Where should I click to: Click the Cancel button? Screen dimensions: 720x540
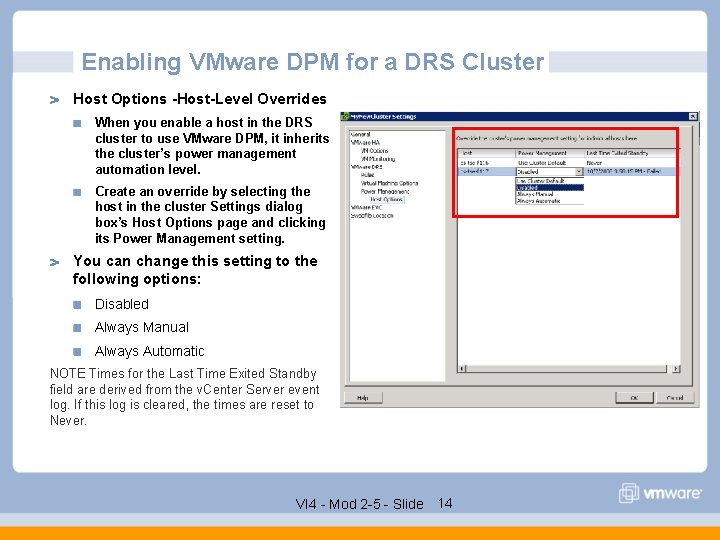[x=675, y=398]
